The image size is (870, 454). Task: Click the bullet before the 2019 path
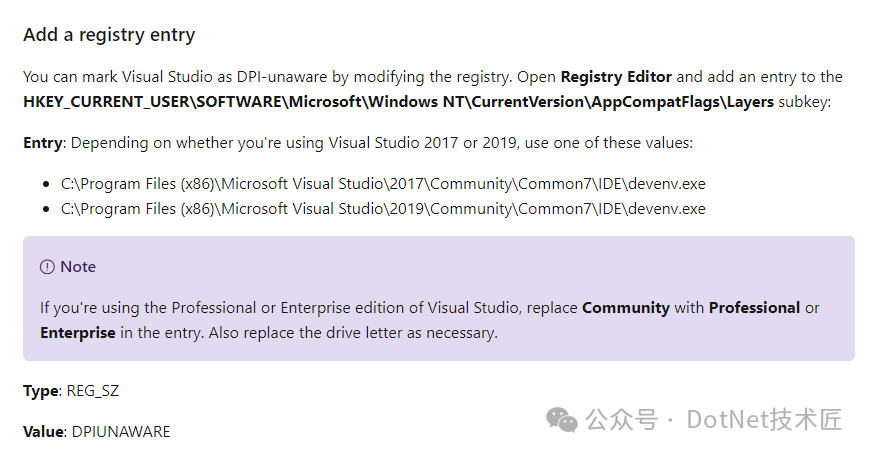[46, 210]
